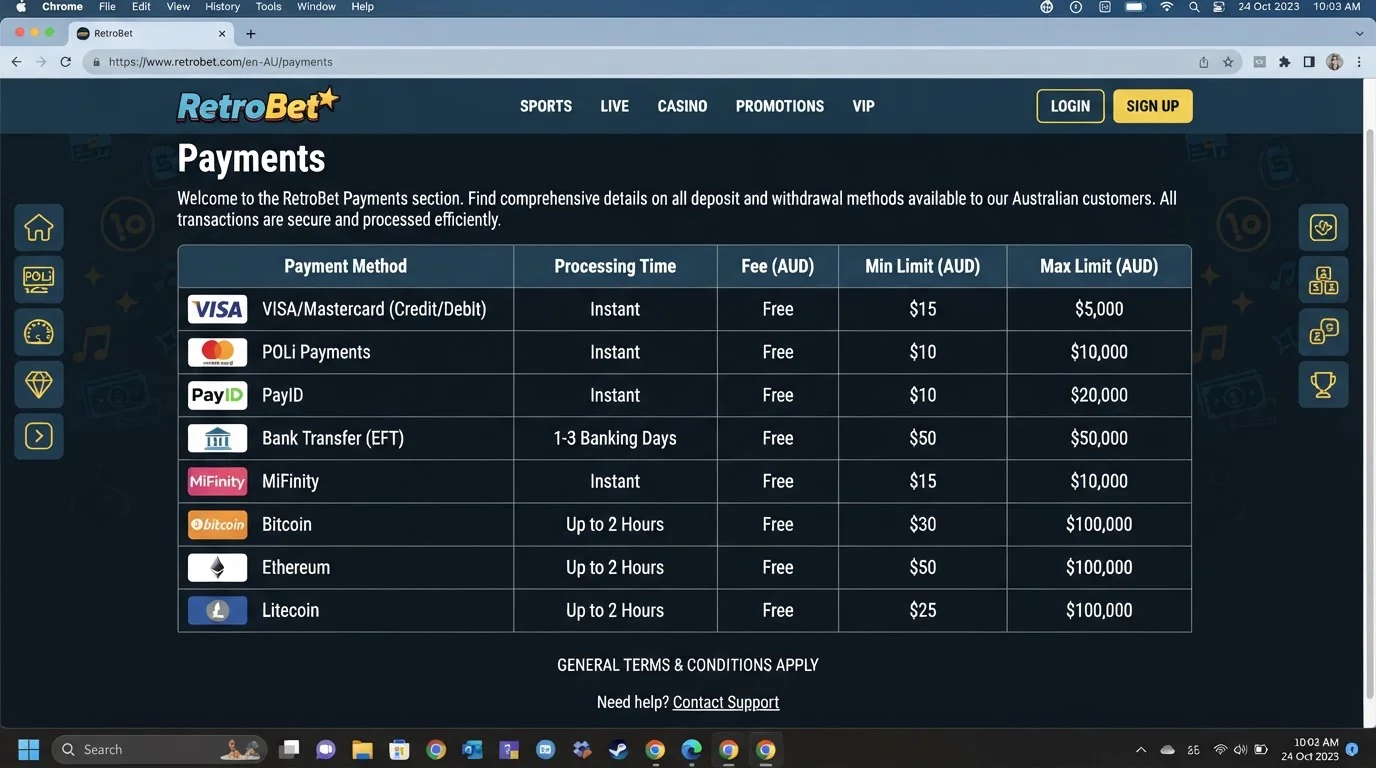
Task: Click the Ethereum diamond logo
Action: click(x=217, y=567)
